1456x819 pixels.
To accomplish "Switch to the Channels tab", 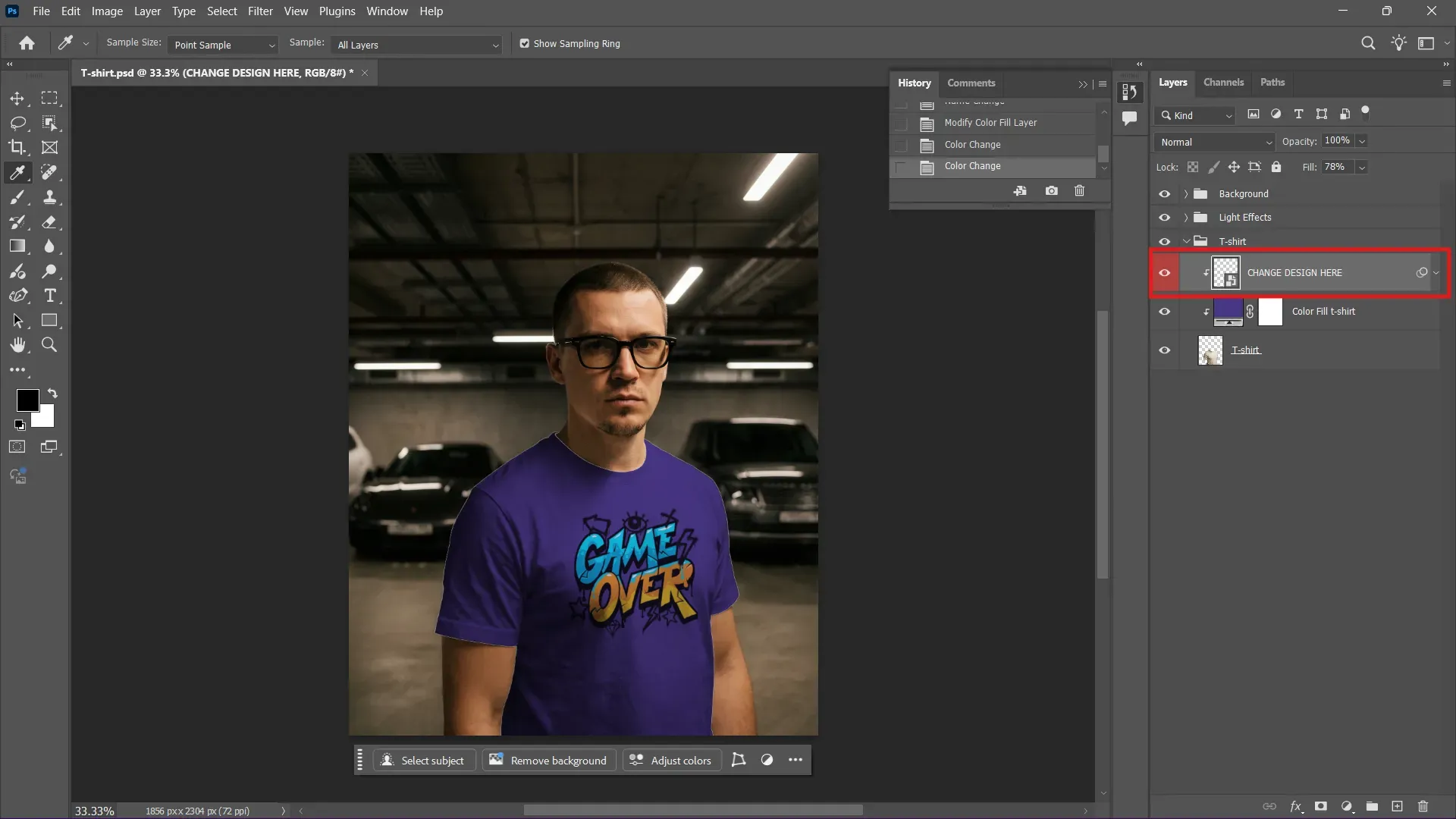I will pyautogui.click(x=1223, y=82).
